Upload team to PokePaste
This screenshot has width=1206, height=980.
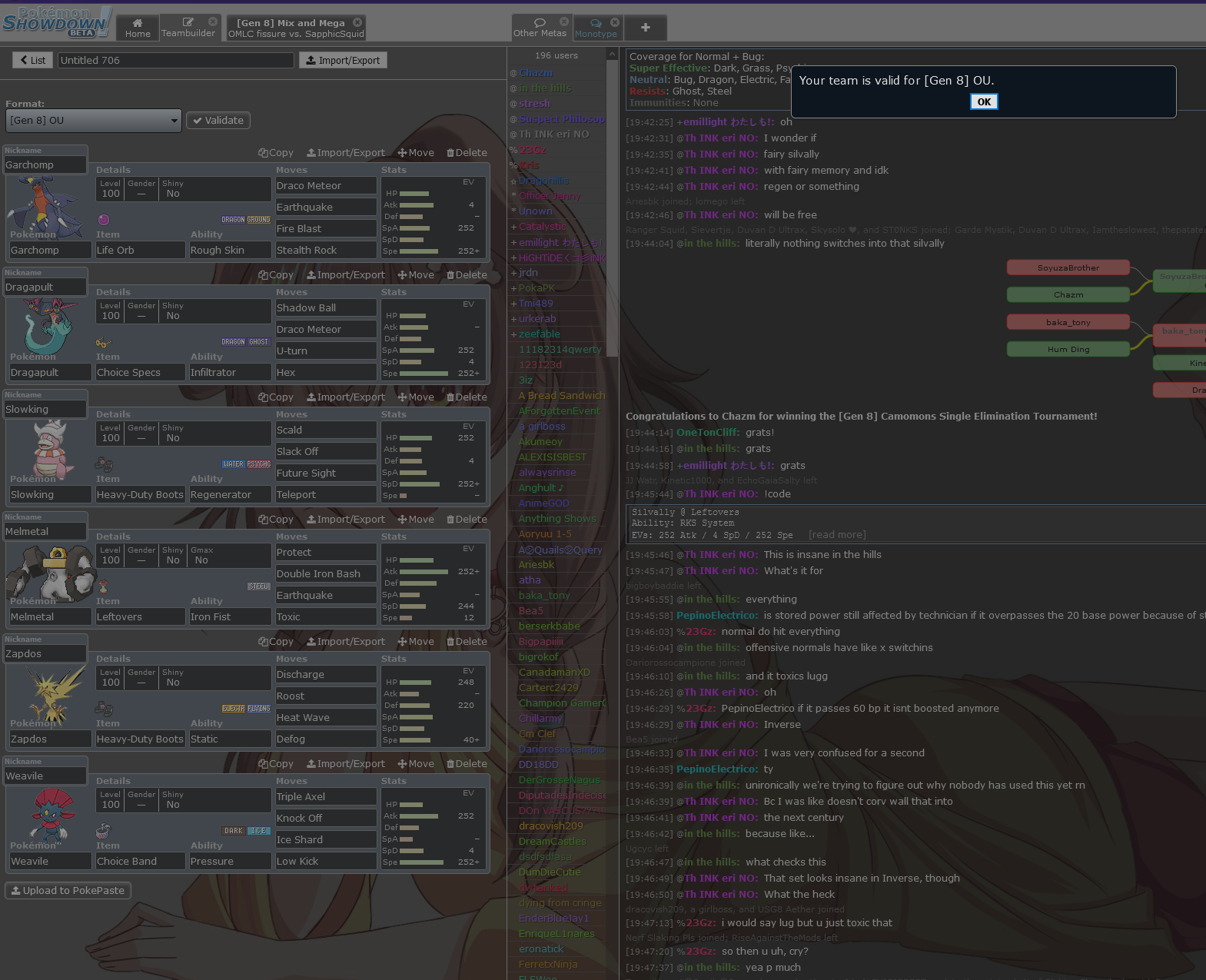point(68,891)
